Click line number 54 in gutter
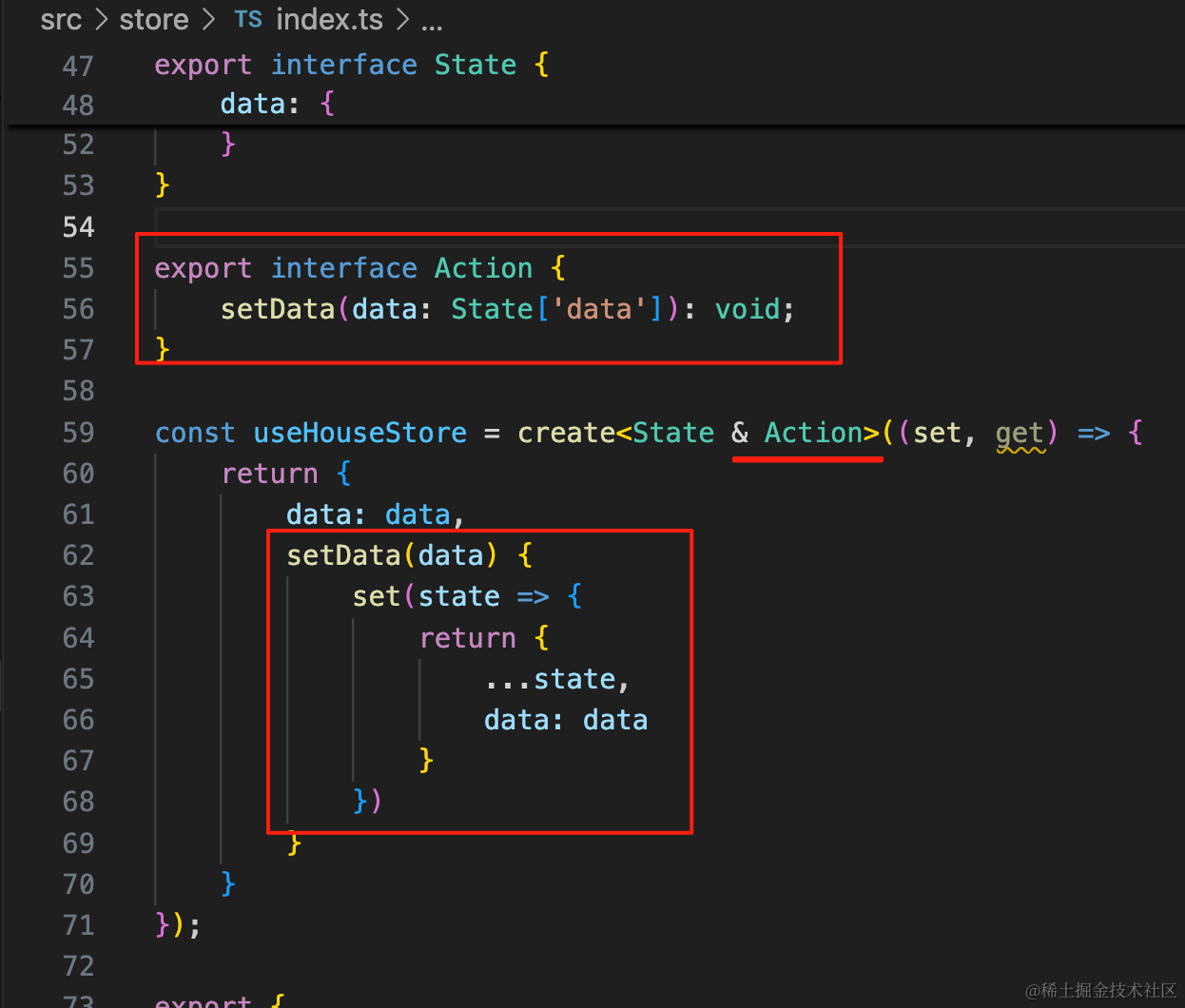Viewport: 1185px width, 1008px height. 78,227
